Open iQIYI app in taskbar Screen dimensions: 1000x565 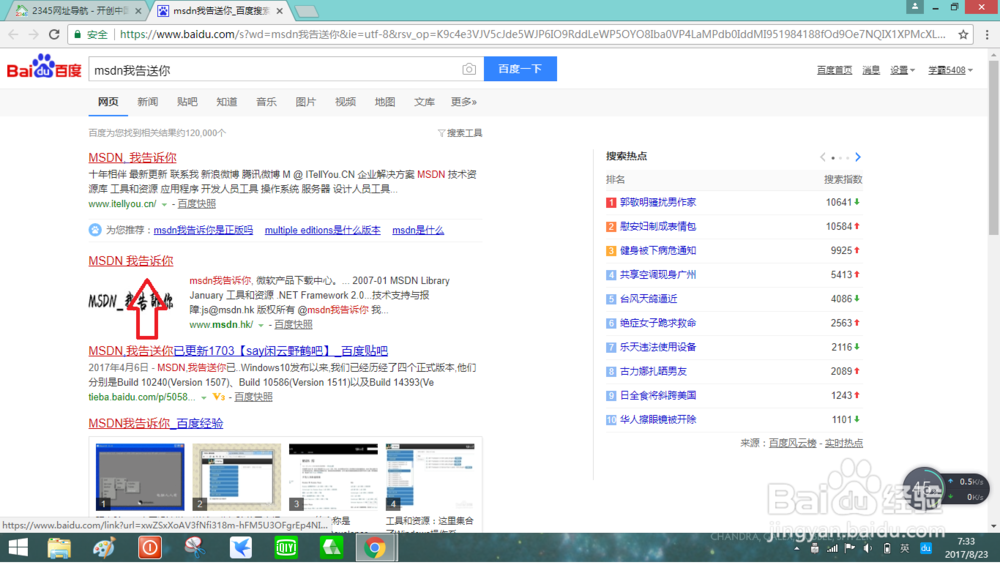point(286,548)
